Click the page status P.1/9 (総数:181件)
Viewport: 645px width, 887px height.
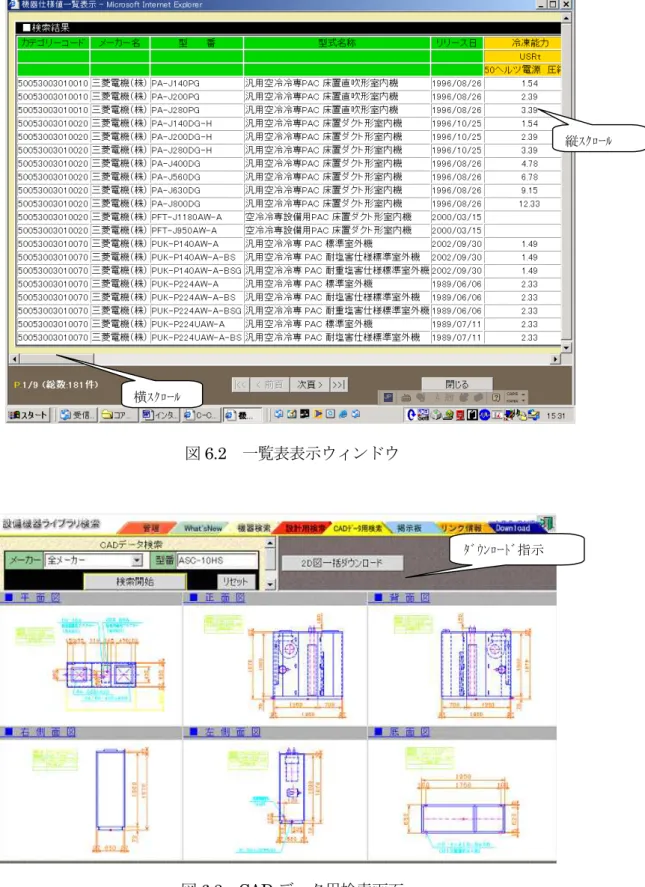pyautogui.click(x=56, y=385)
